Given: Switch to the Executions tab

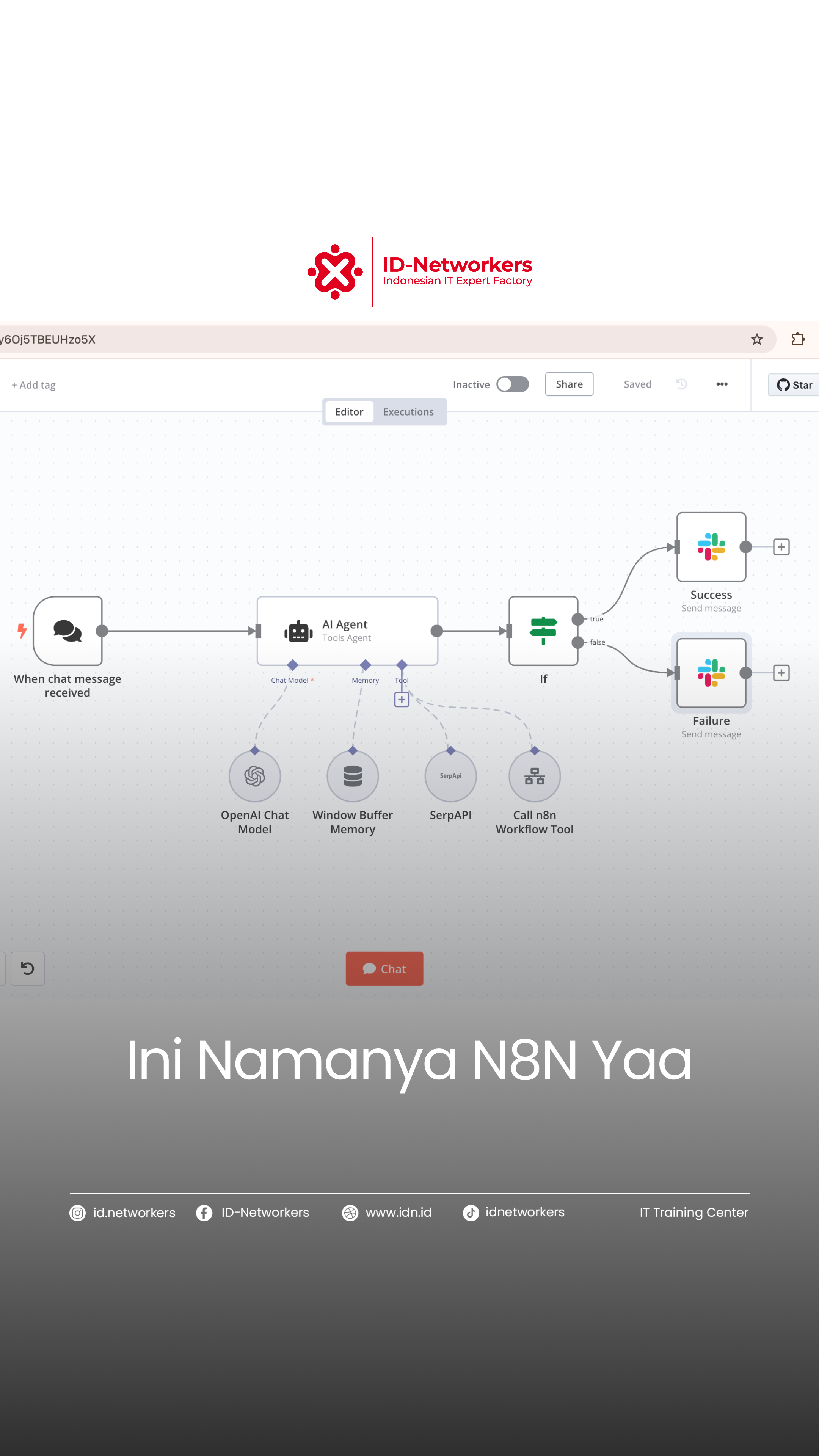Looking at the screenshot, I should (408, 412).
